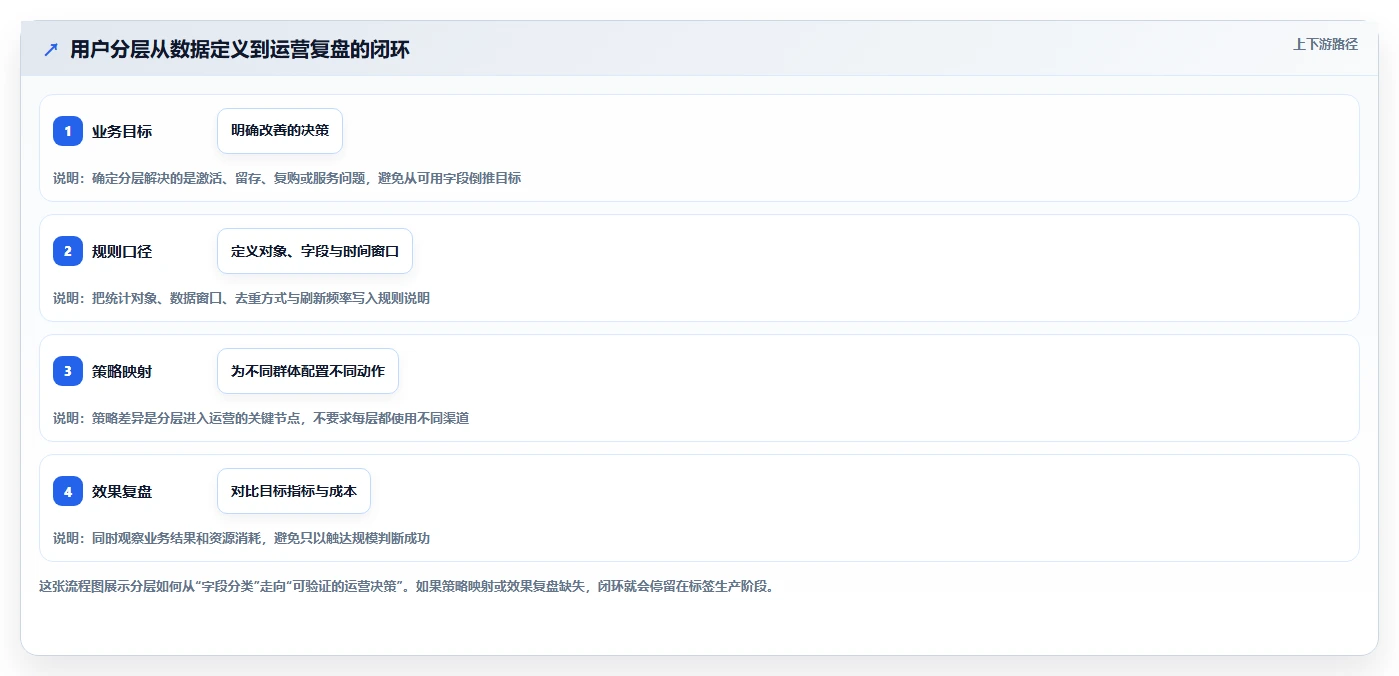
Task: Click the note starting 说明：同时观察业务结果
Action: pyautogui.click(x=241, y=538)
